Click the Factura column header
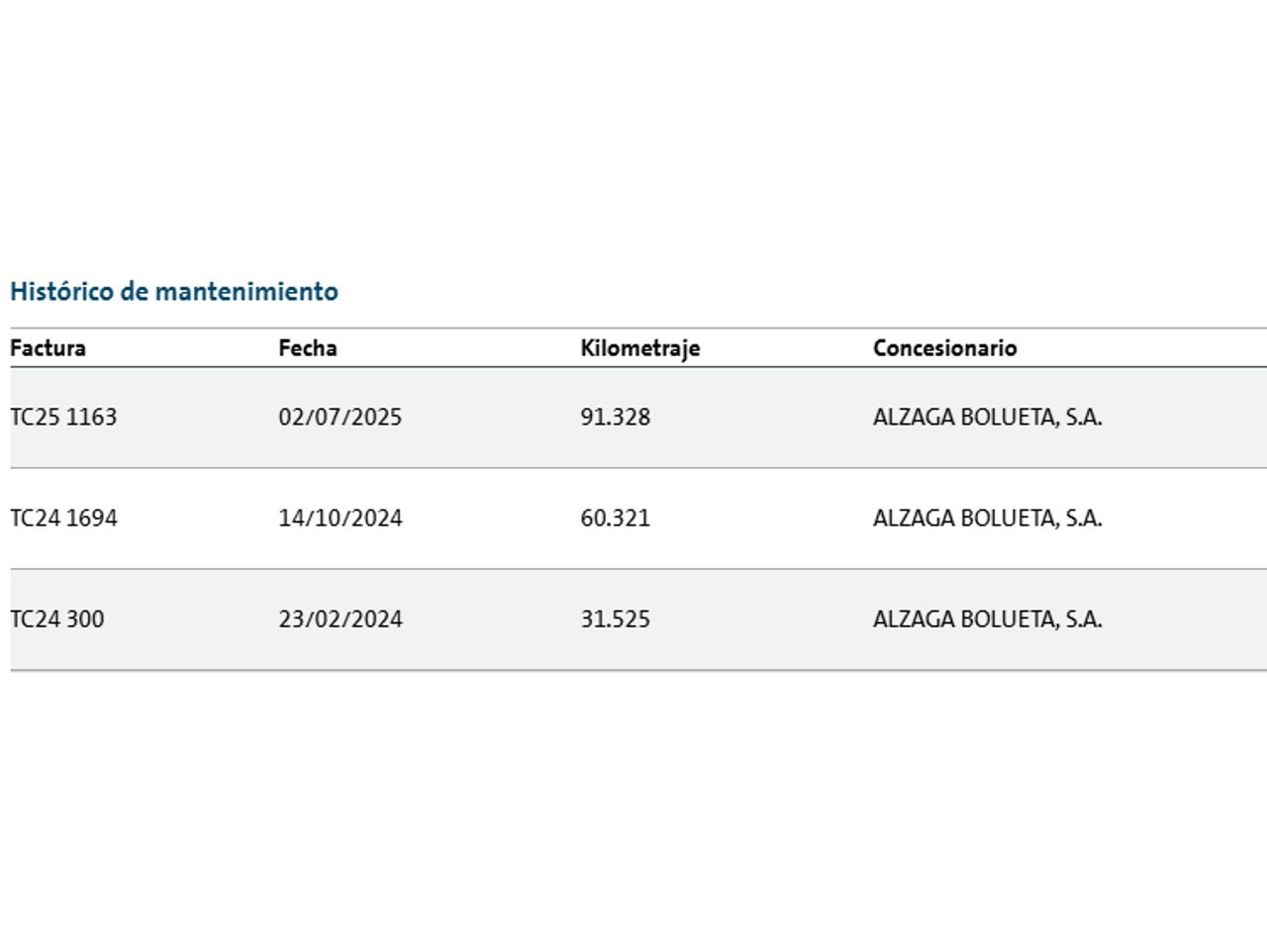1267x952 pixels. click(48, 348)
